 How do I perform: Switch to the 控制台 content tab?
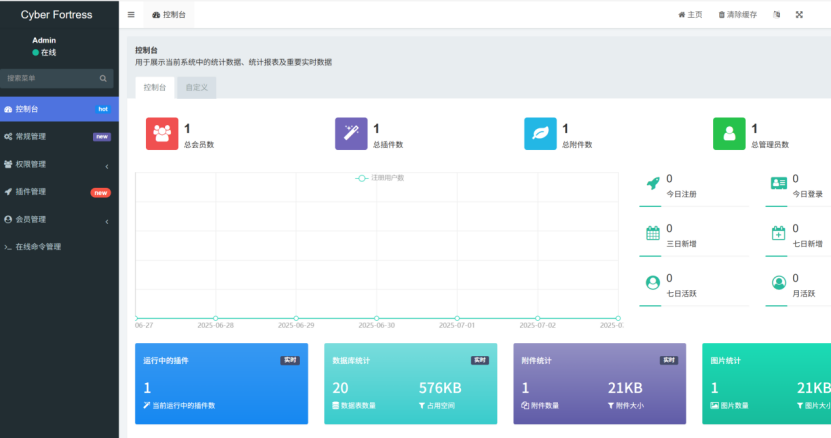coord(155,87)
